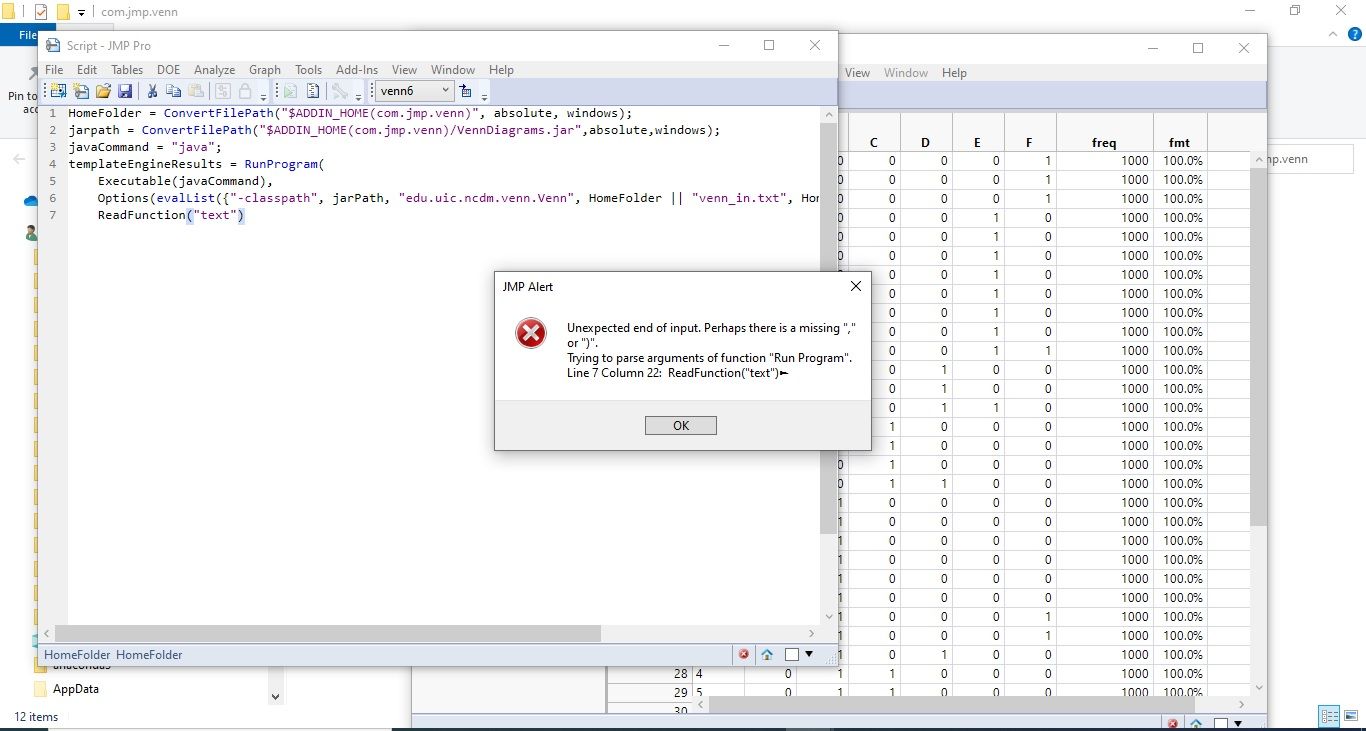Screen dimensions: 1366x731
Task: Open the Edit menu in Script window
Action: (x=87, y=70)
